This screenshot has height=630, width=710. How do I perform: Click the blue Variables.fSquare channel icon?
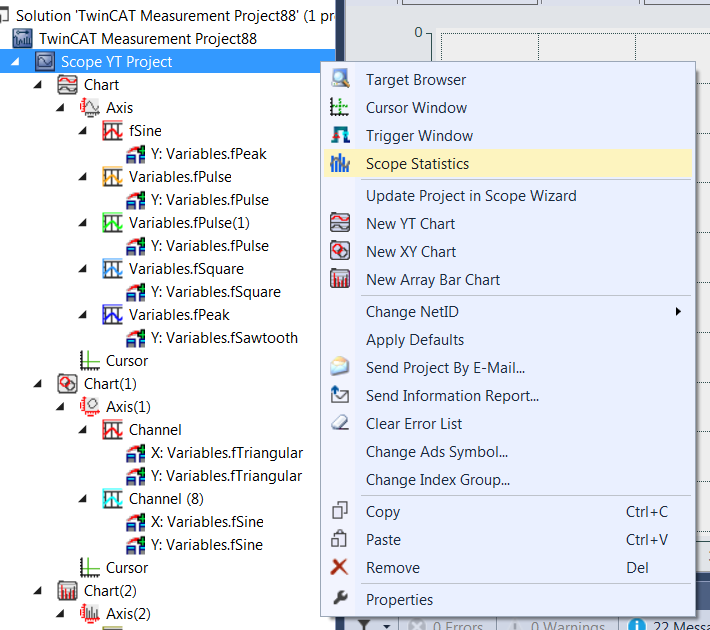(112, 269)
